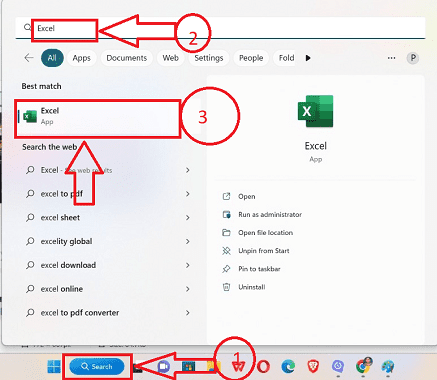
Task: Select the All filter tab
Action: coord(52,58)
